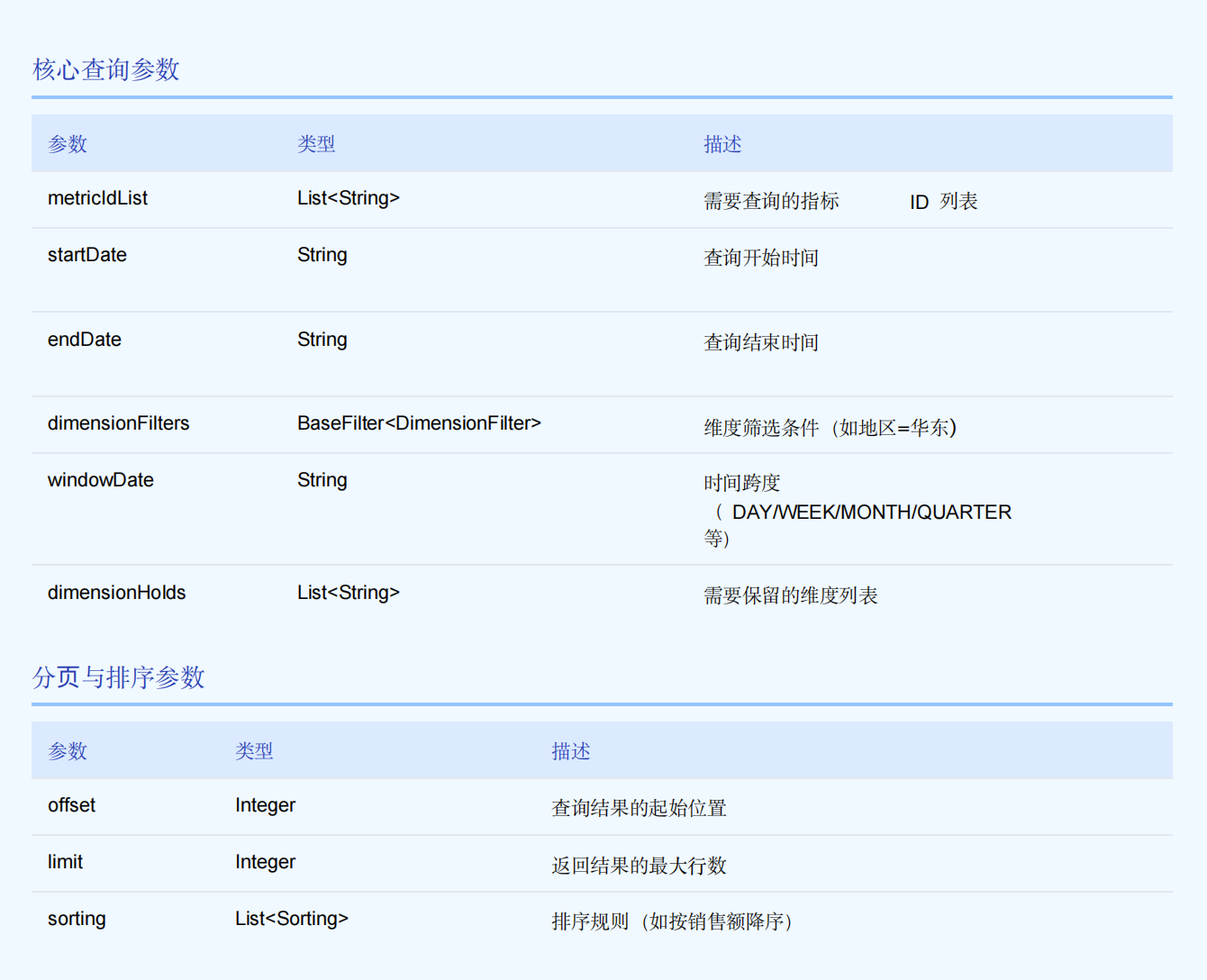Click the offset parameter name

click(x=71, y=805)
